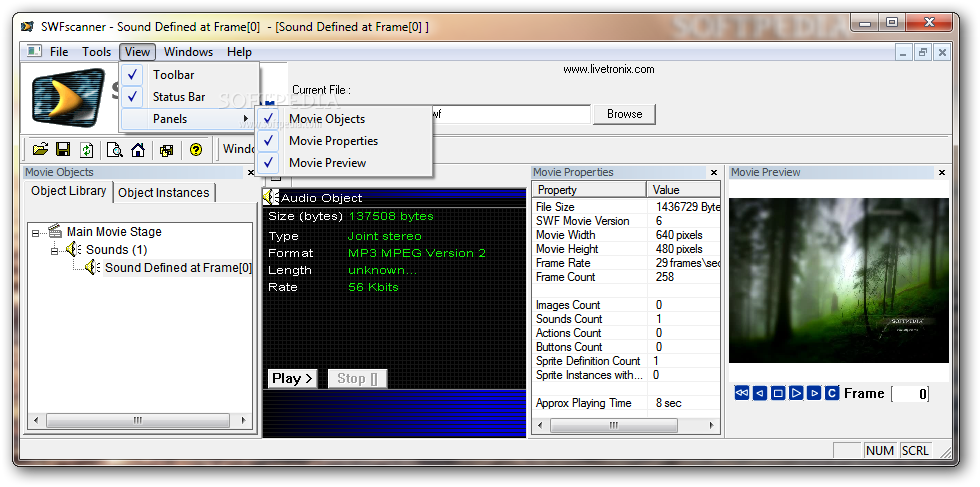The image size is (980, 487).
Task: Click the clapperboard icon for Main Movie Stage
Action: click(x=56, y=231)
